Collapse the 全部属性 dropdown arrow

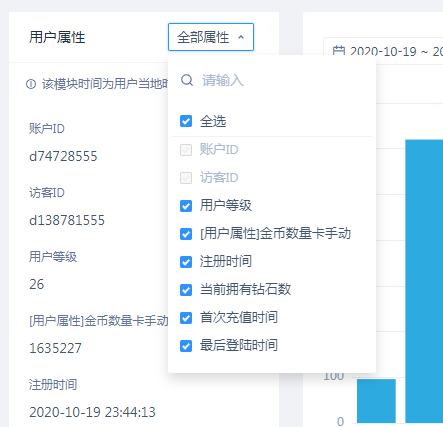click(241, 37)
